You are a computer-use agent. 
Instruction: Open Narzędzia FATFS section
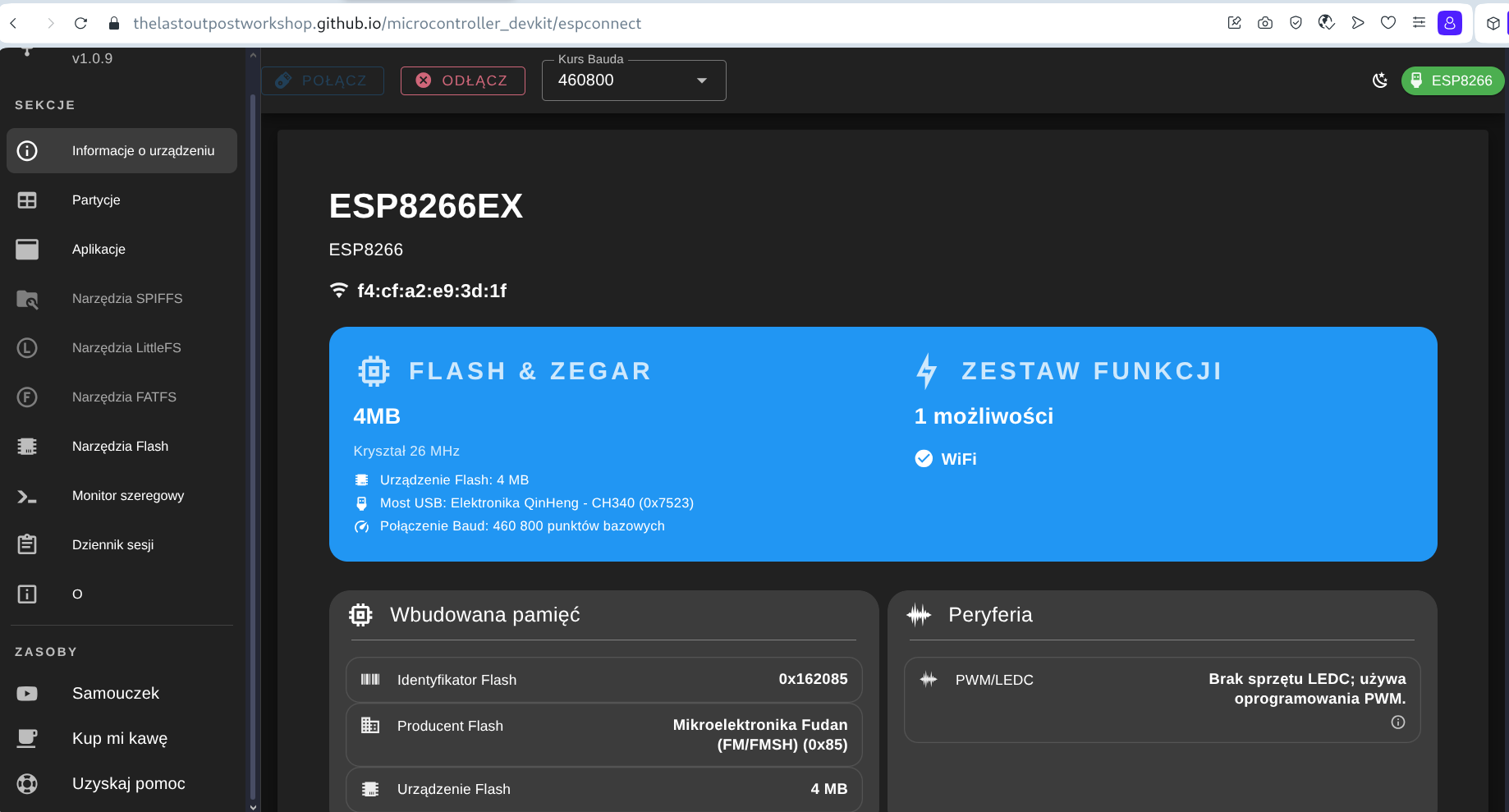(x=124, y=397)
